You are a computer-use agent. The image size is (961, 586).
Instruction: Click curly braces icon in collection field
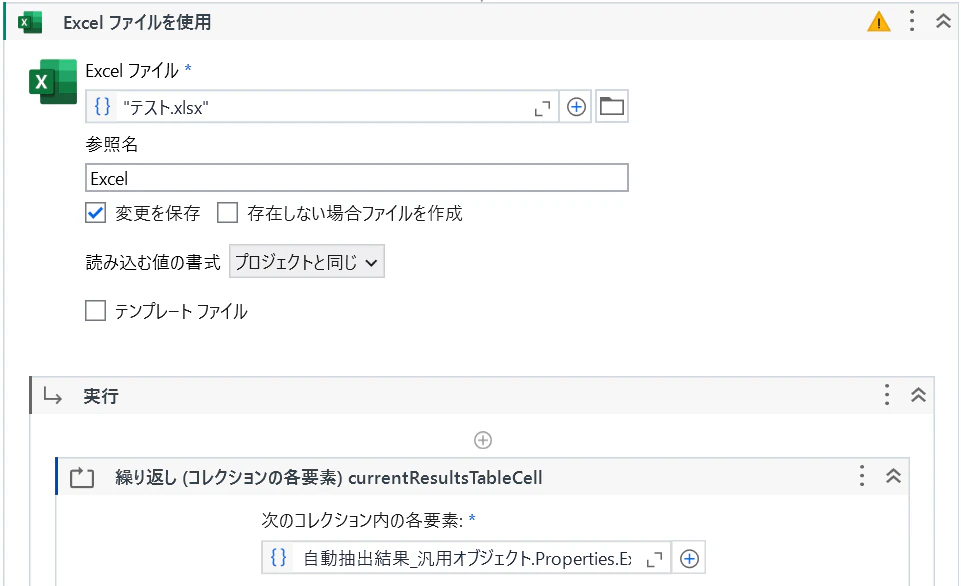coord(278,558)
